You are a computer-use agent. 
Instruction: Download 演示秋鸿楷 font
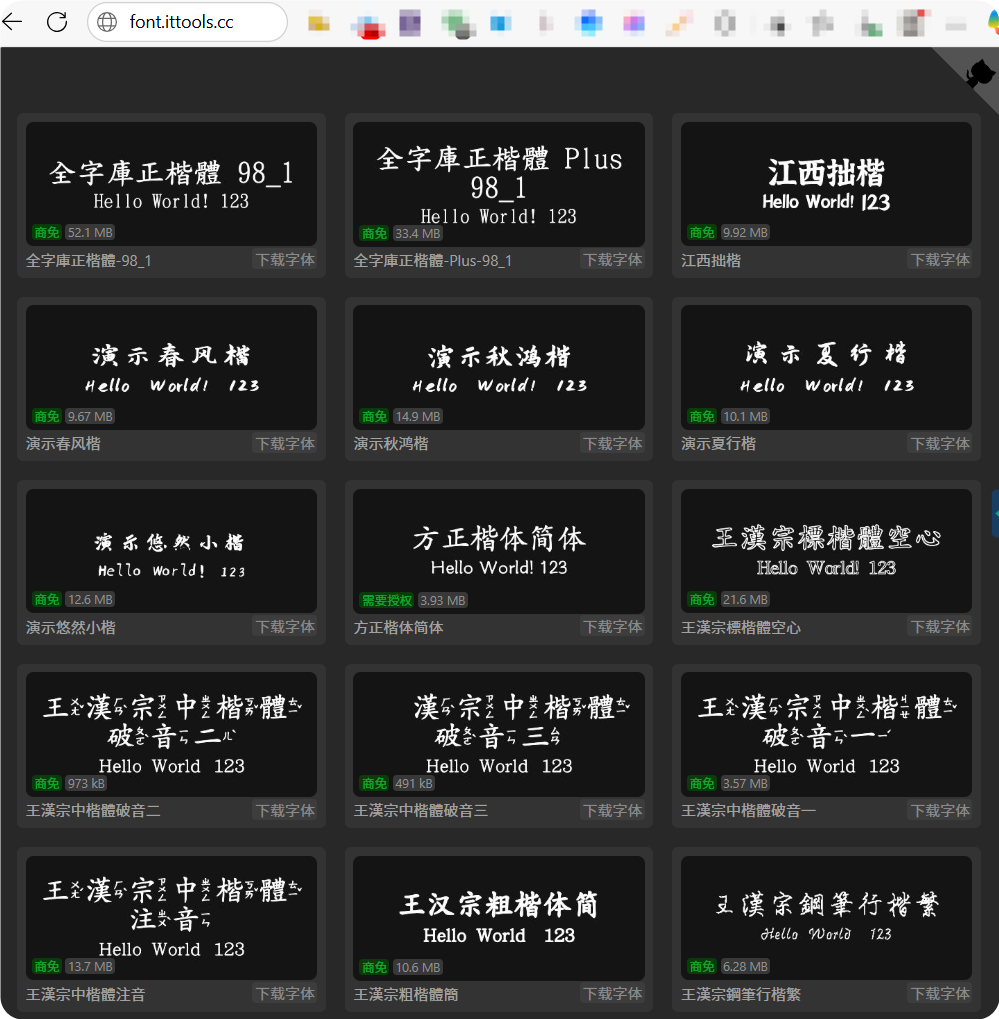pyautogui.click(x=612, y=444)
